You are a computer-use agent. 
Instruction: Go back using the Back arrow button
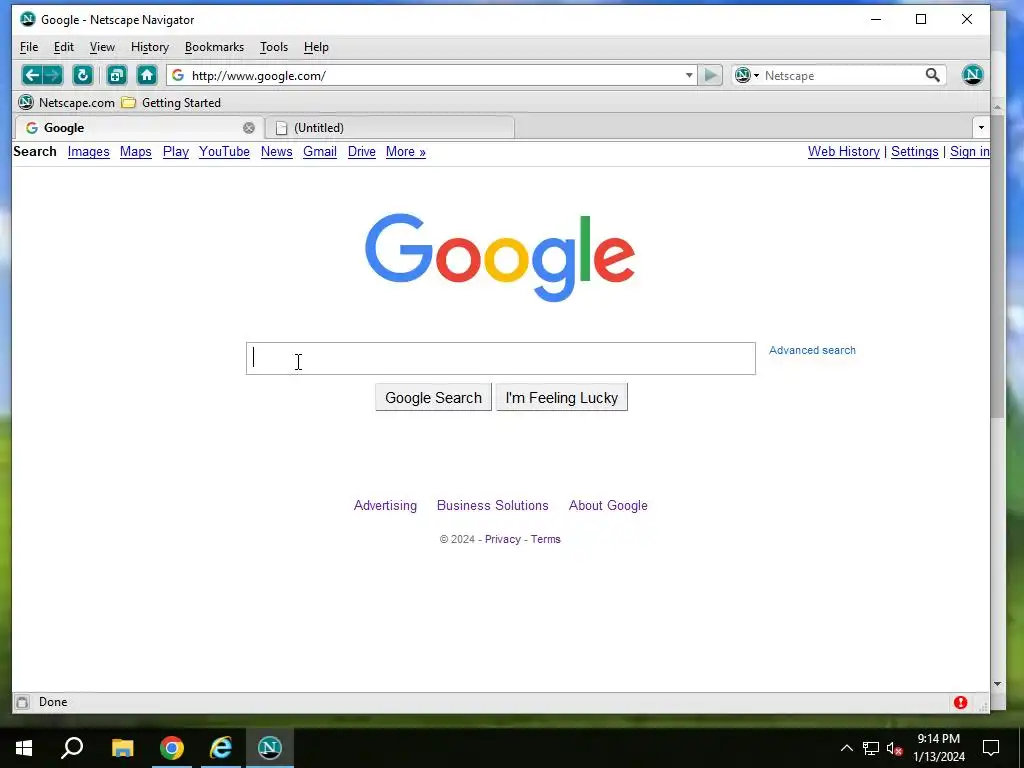click(31, 75)
